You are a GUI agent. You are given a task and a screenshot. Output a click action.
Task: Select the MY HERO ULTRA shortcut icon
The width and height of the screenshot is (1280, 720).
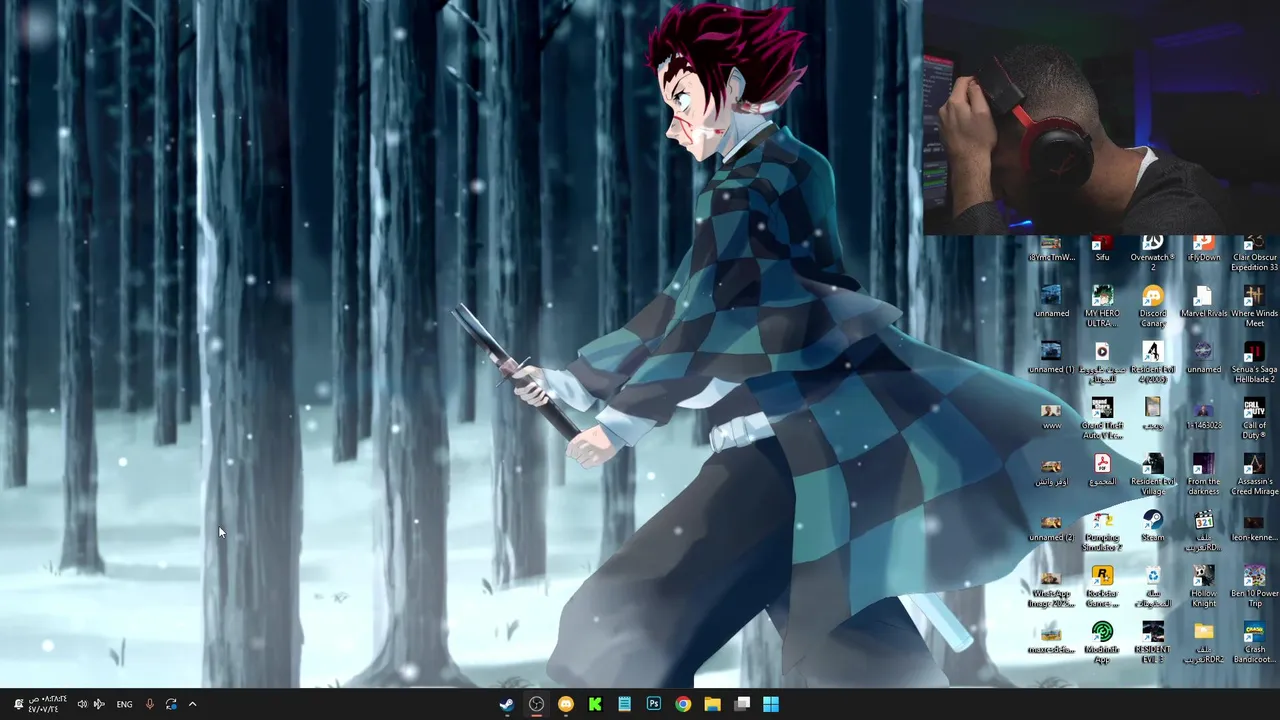[x=1102, y=305]
